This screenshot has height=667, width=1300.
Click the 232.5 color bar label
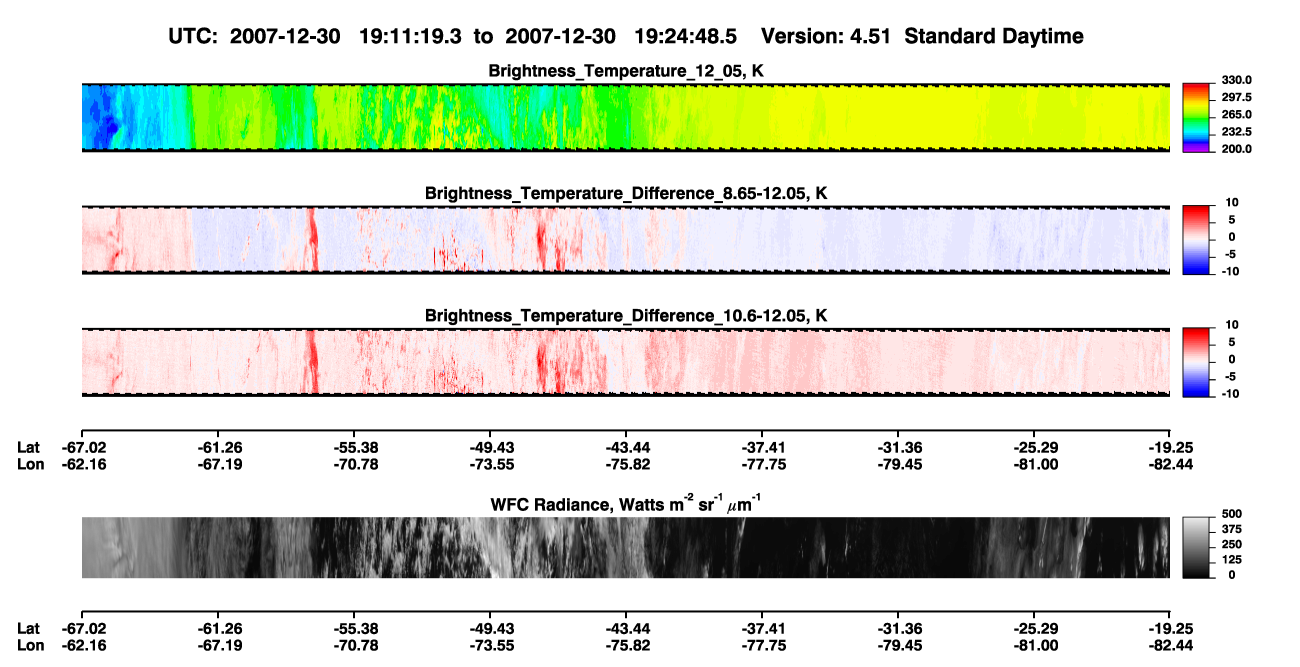click(1237, 131)
